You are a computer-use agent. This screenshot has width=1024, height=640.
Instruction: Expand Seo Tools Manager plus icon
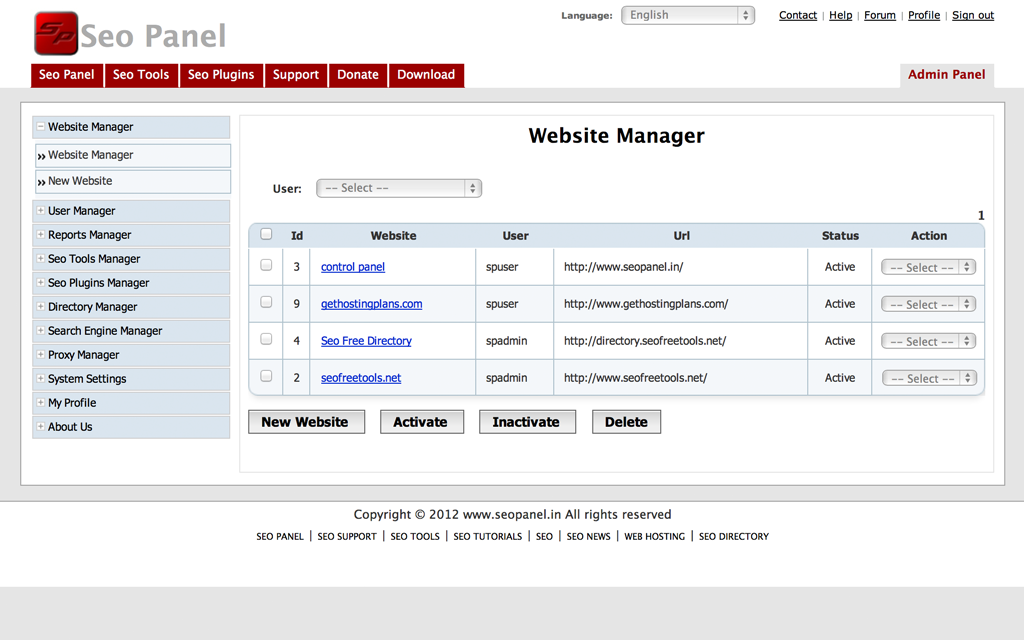40,258
